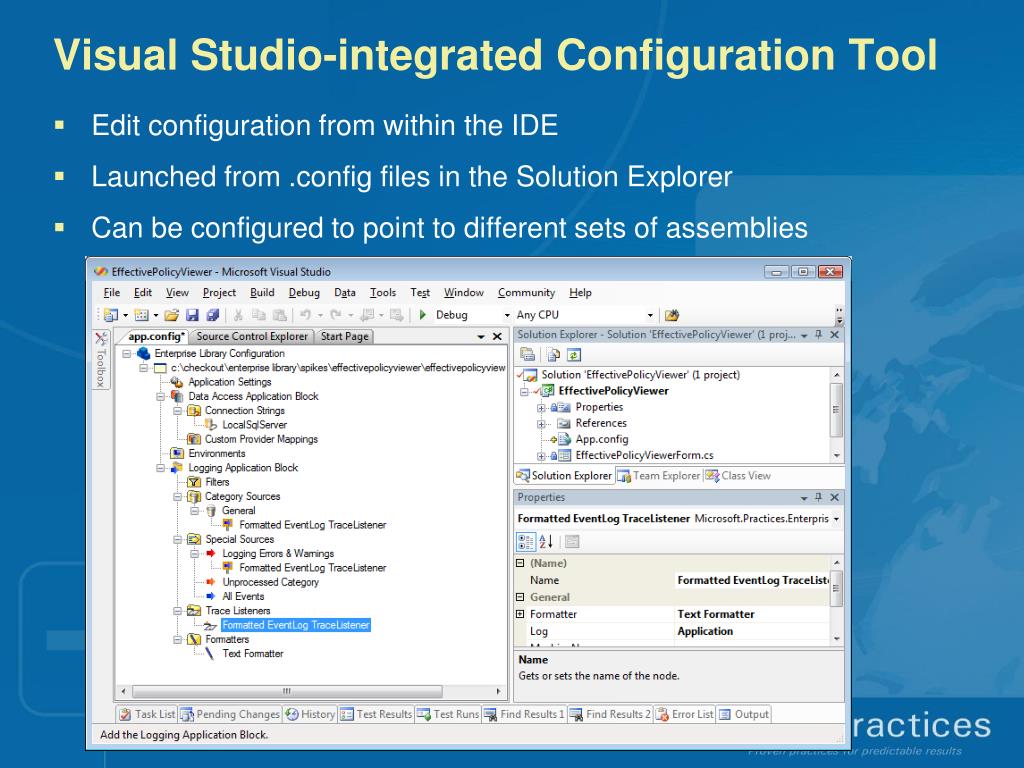The width and height of the screenshot is (1024, 768).
Task: Switch to the Source Control Explorer tab
Action: pos(251,336)
